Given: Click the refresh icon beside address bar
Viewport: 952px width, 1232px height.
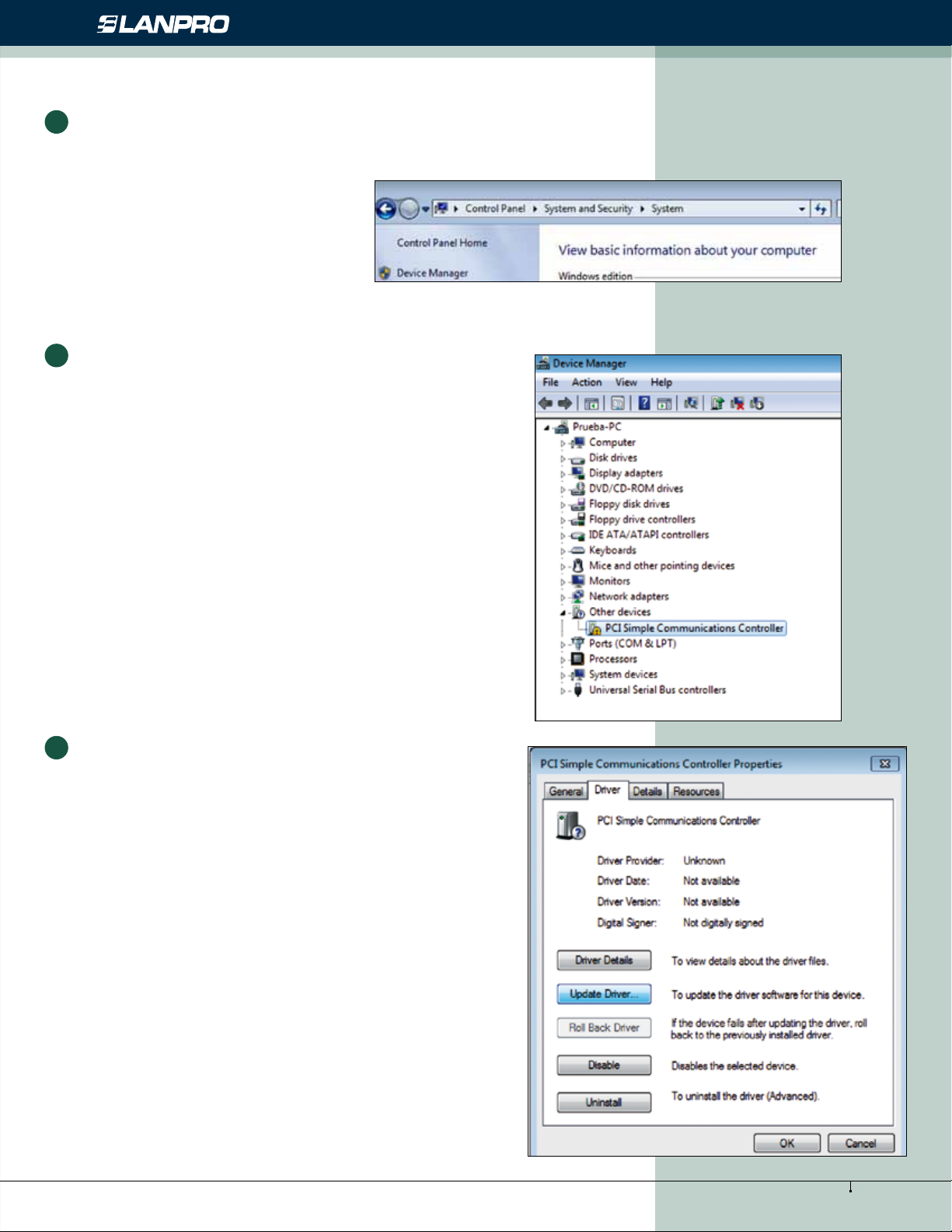Looking at the screenshot, I should (x=821, y=209).
